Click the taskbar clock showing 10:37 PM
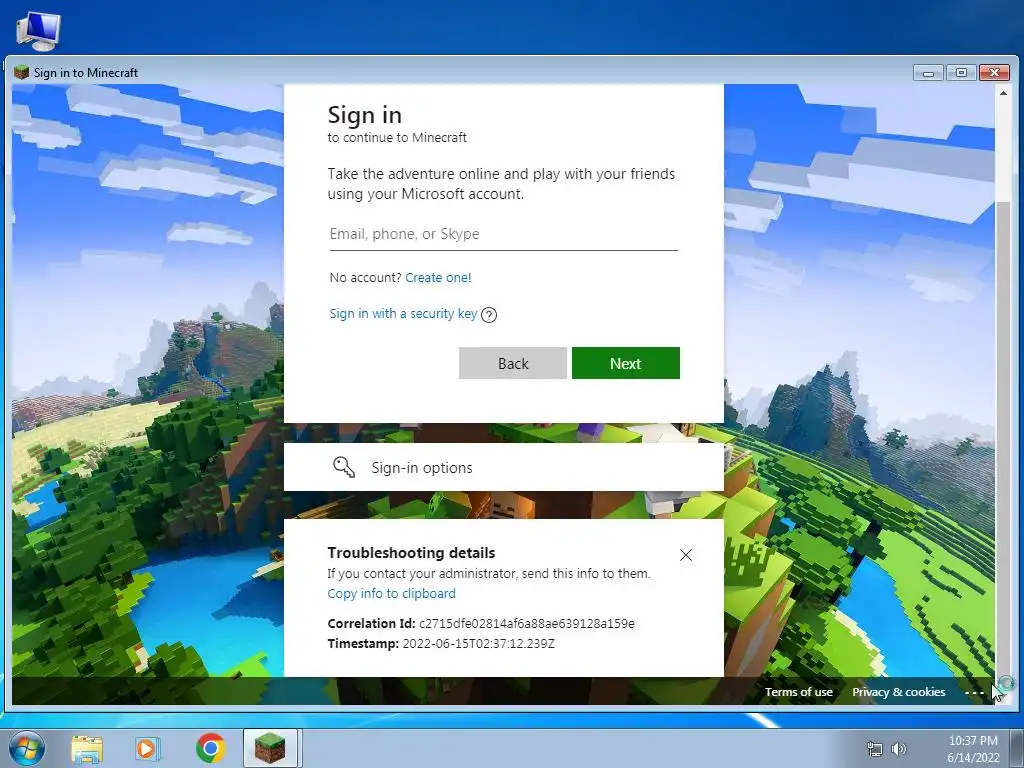The height and width of the screenshot is (768, 1024). point(973,749)
